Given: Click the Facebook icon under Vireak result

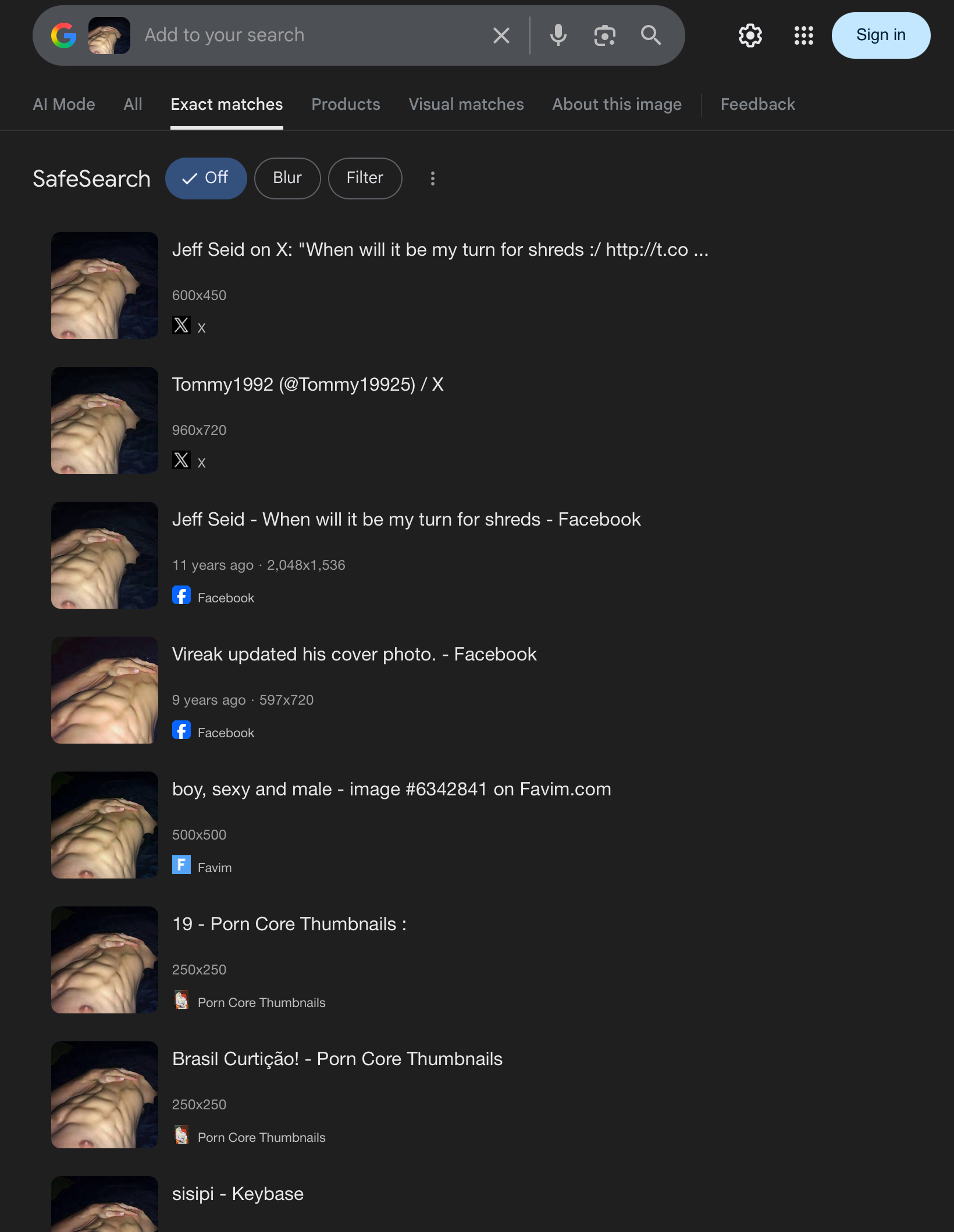Looking at the screenshot, I should [181, 730].
